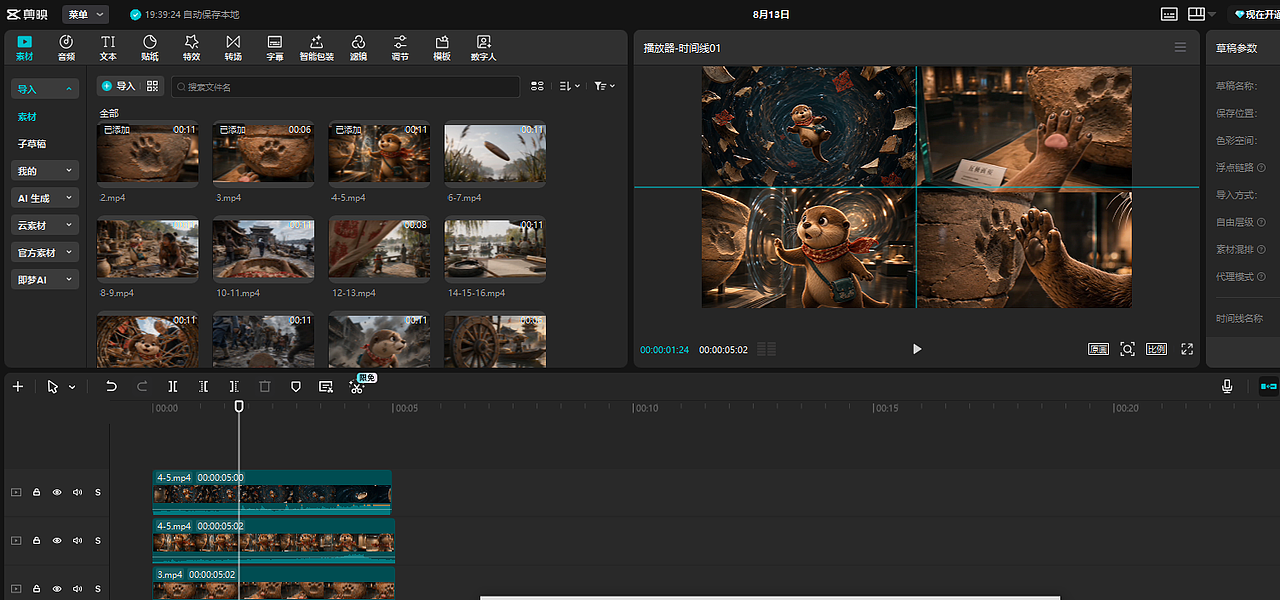1280x600 pixels.
Task: Open the 贴纸 stickers tab
Action: [150, 48]
